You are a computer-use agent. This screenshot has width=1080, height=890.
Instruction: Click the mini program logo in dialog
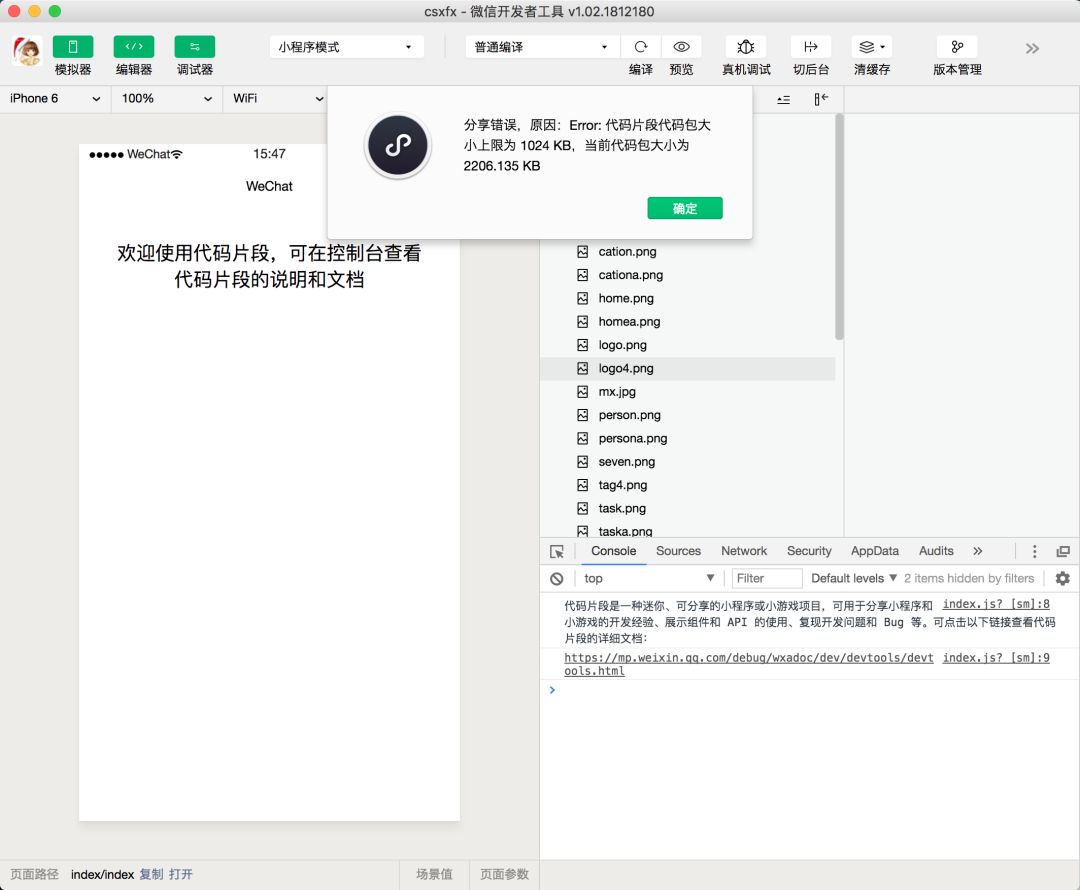tap(397, 145)
